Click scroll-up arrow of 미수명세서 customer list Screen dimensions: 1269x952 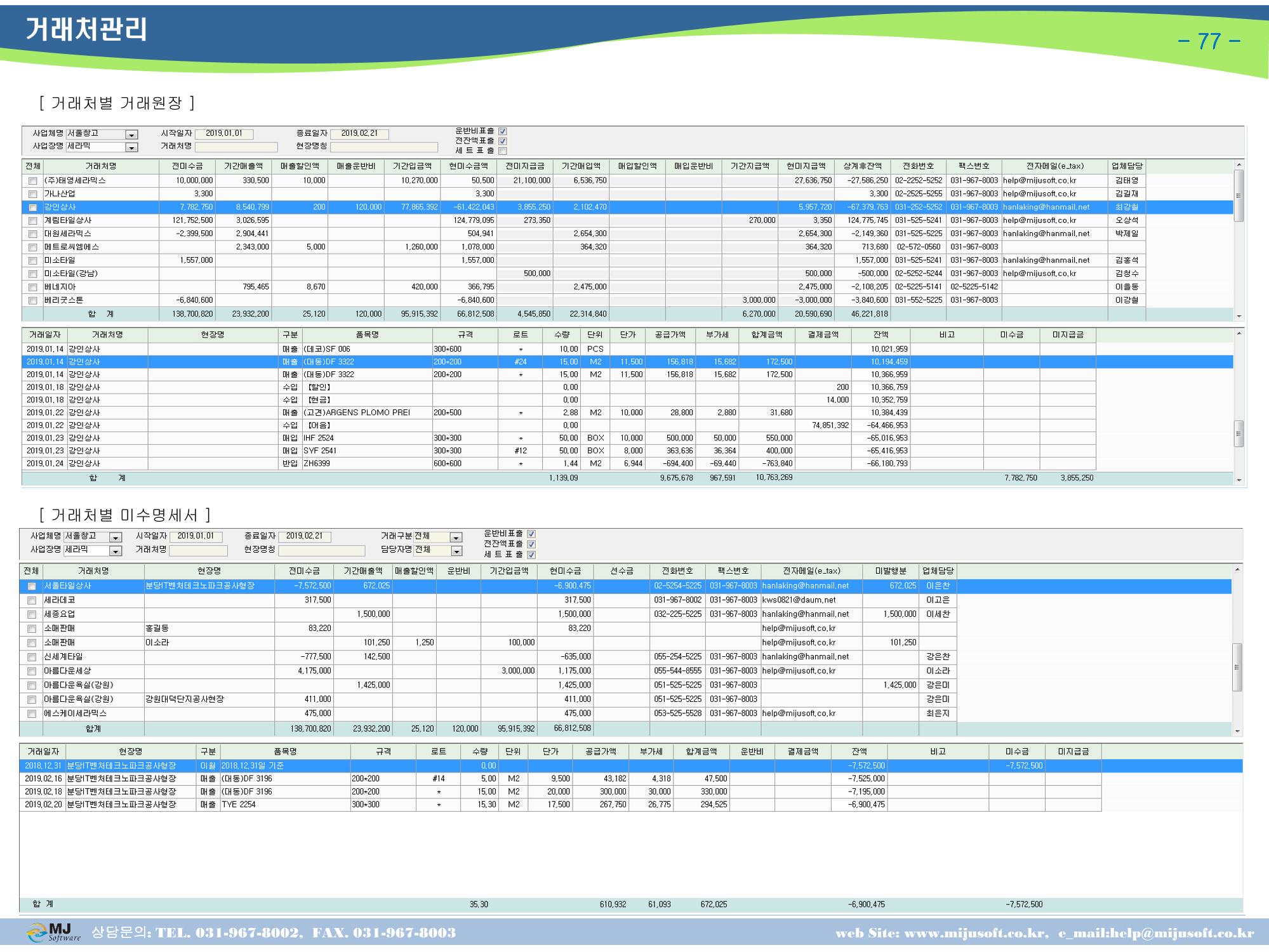[x=1237, y=569]
